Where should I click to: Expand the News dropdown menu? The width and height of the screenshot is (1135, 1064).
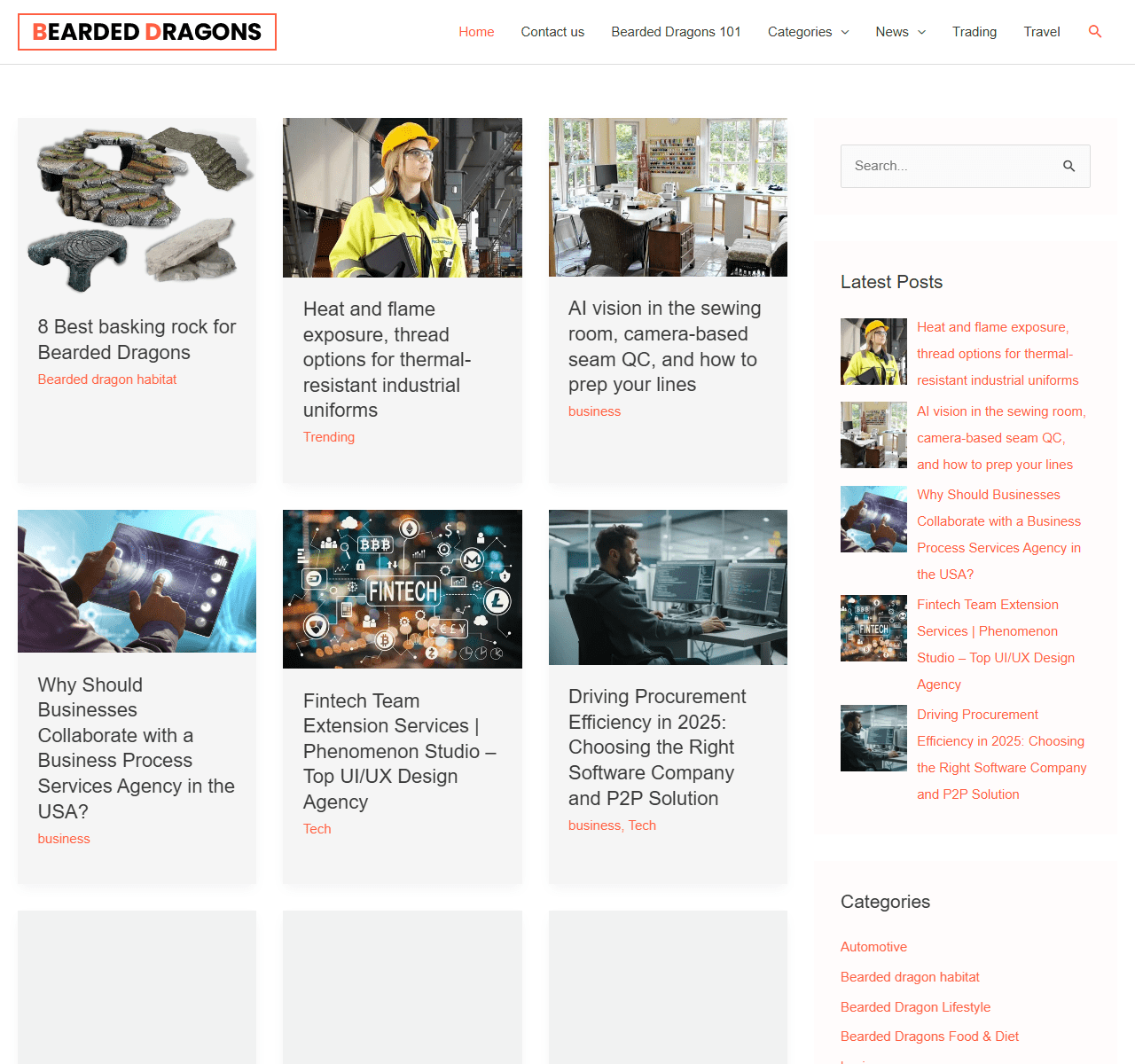900,32
